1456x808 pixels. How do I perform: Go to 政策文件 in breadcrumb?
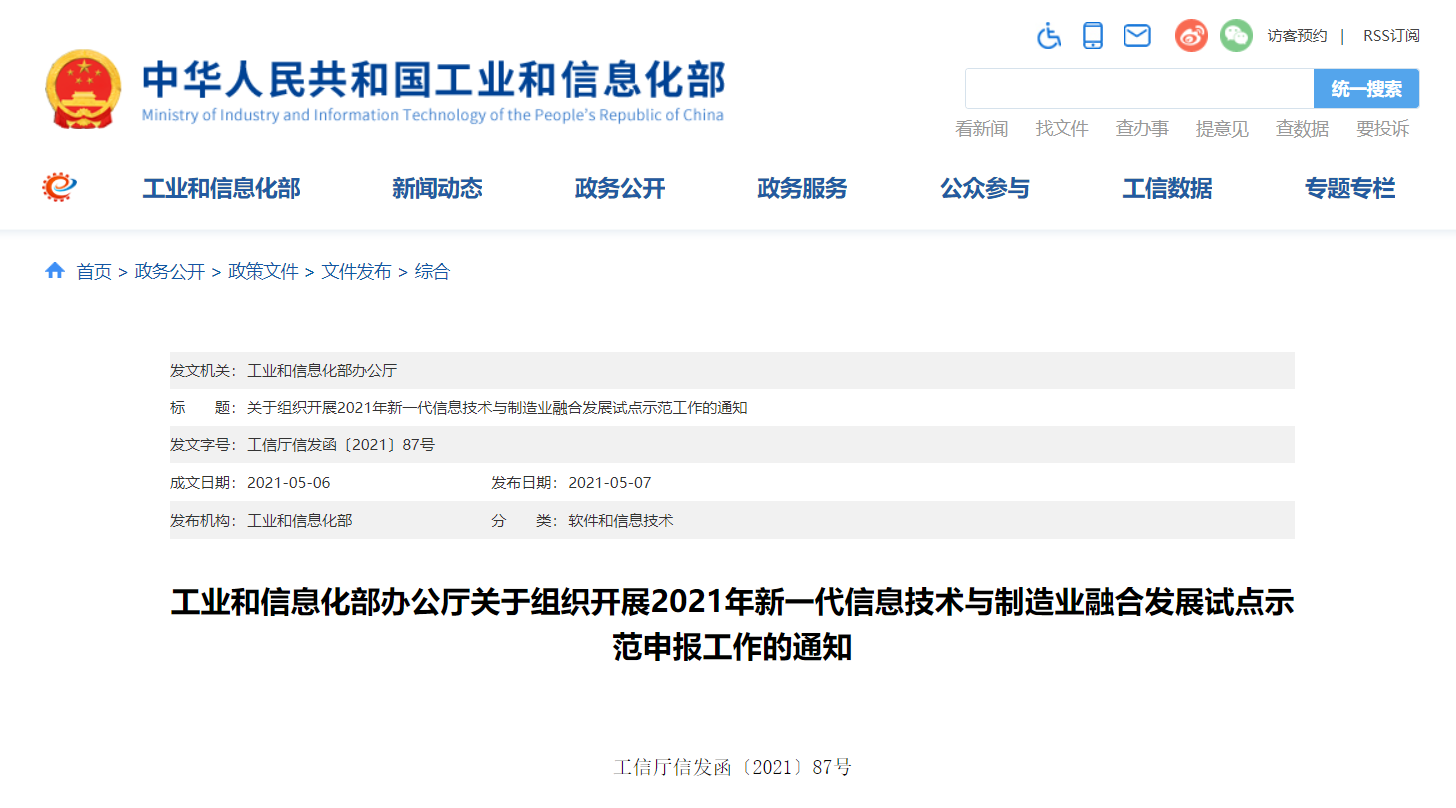point(263,271)
